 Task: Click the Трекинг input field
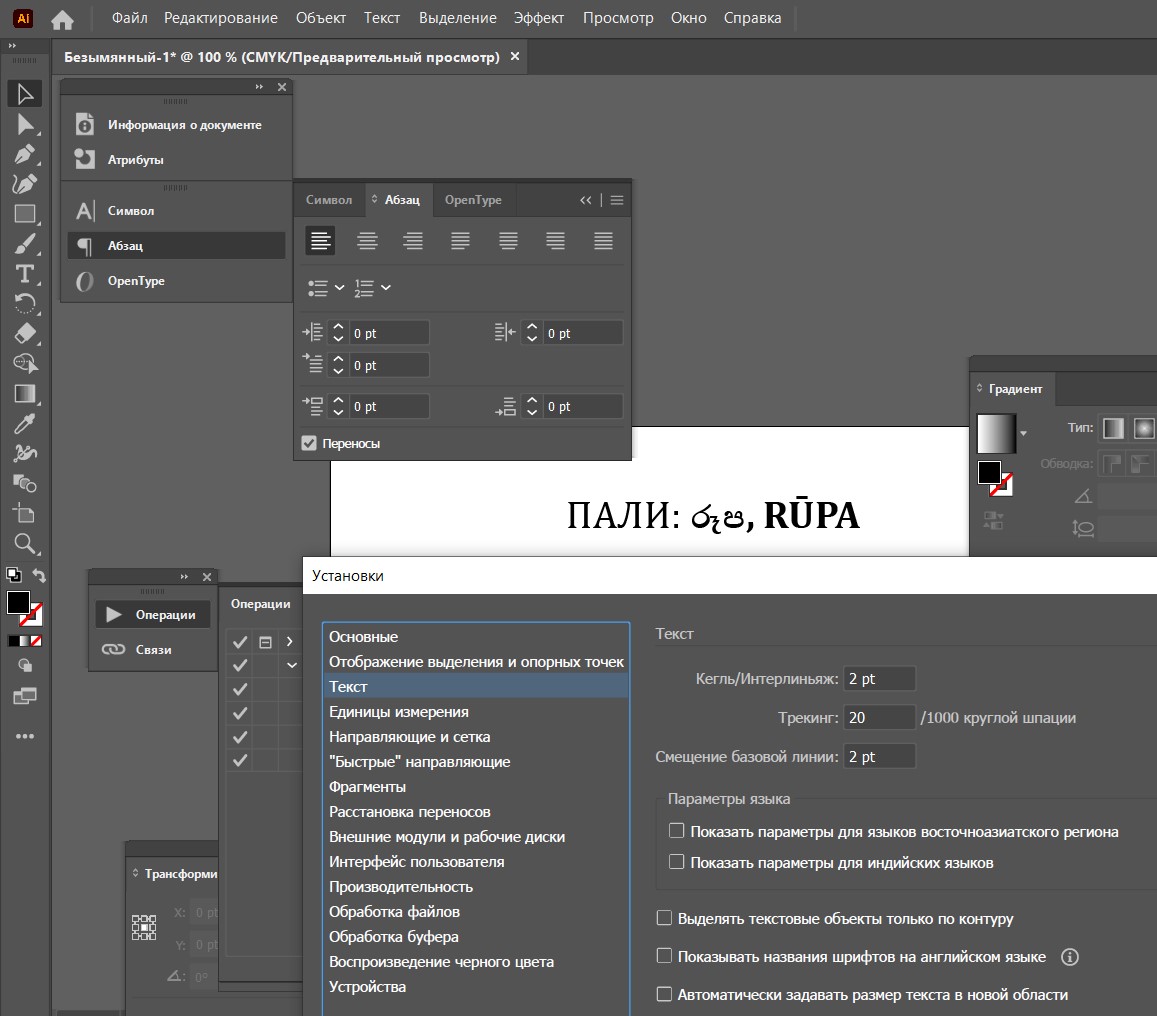879,717
